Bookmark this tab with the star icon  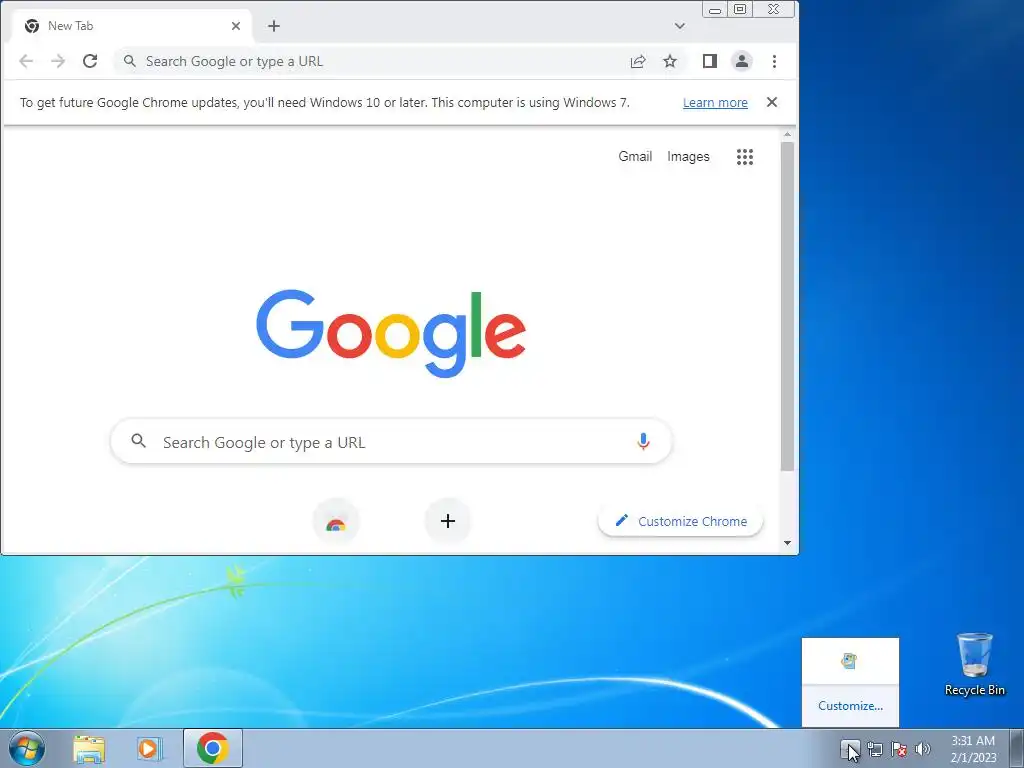tap(670, 61)
